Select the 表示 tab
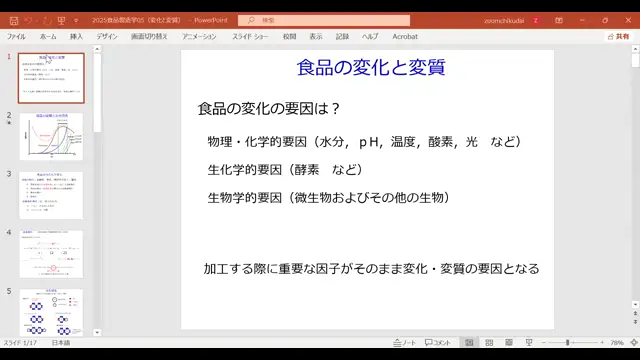This screenshot has width=640, height=360. coord(316,36)
